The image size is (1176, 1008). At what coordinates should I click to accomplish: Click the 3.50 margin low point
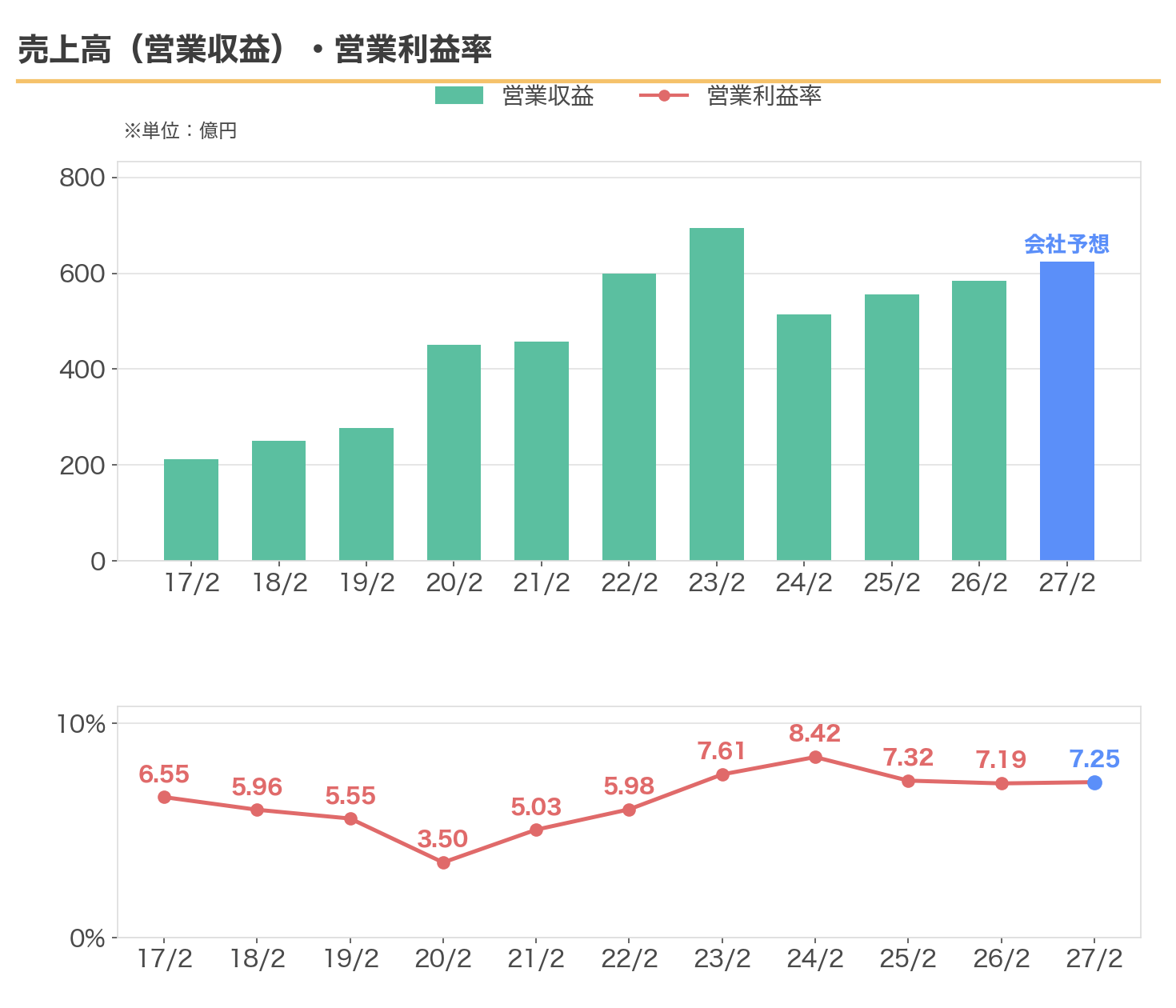[443, 862]
